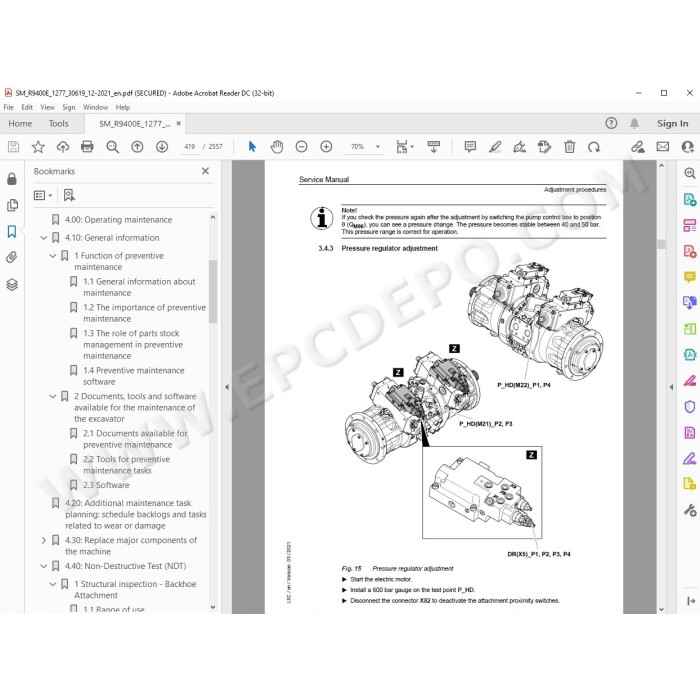The width and height of the screenshot is (700, 700).
Task: Open the Window menu
Action: point(96,107)
